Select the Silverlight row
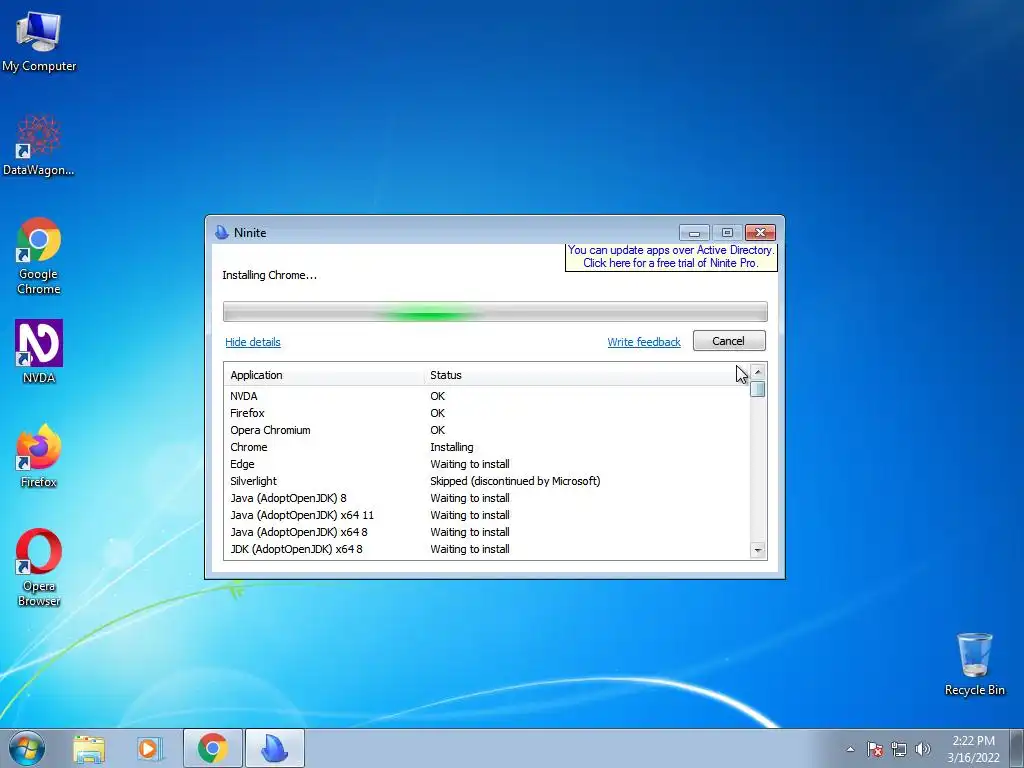 point(487,481)
